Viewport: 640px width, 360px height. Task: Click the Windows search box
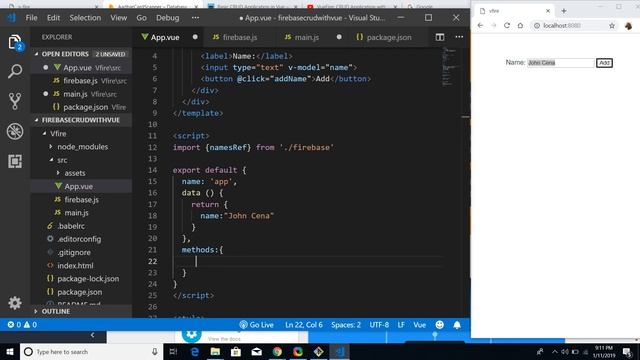pyautogui.click(x=91, y=352)
